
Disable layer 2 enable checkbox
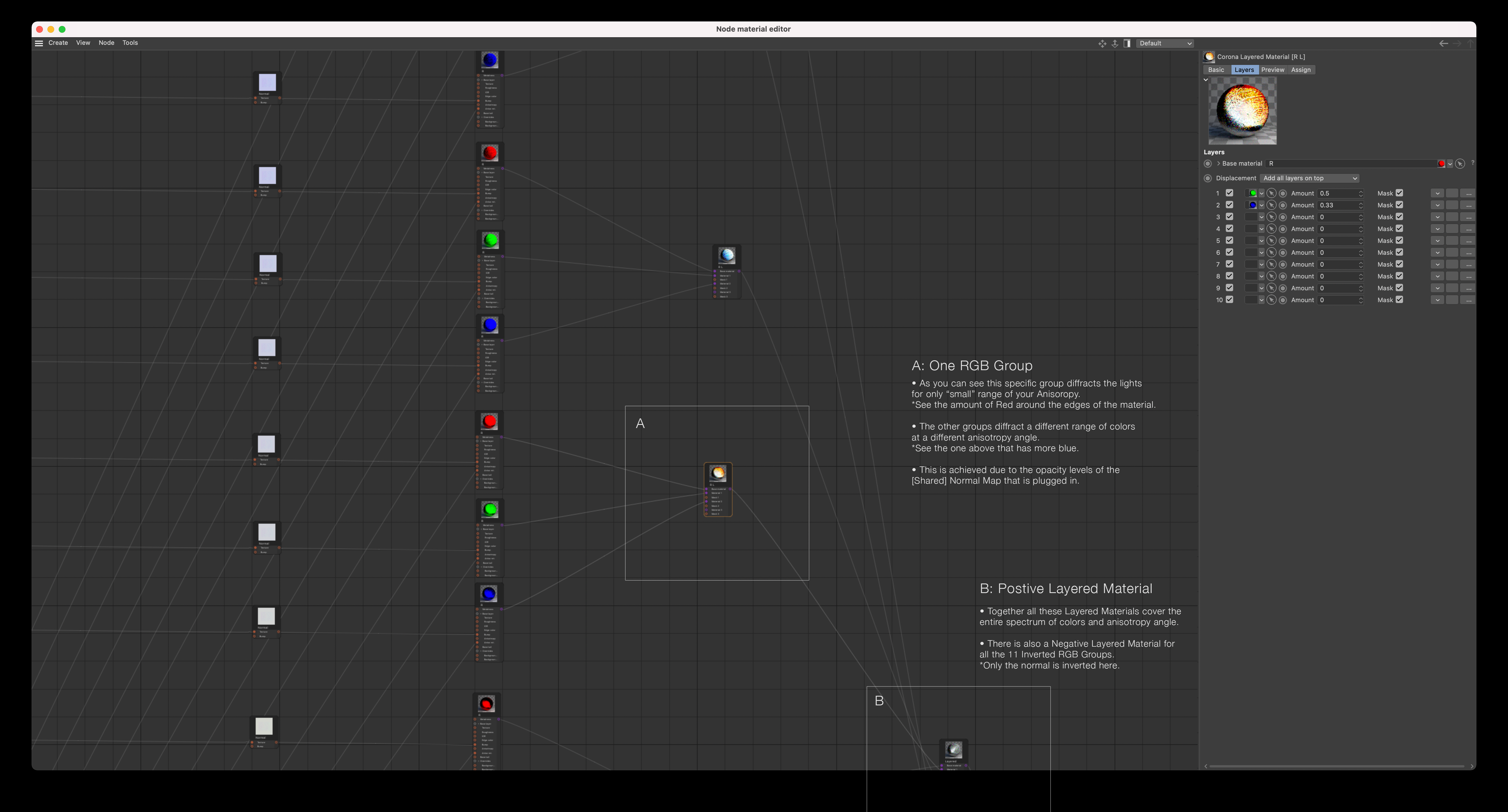coord(1229,205)
